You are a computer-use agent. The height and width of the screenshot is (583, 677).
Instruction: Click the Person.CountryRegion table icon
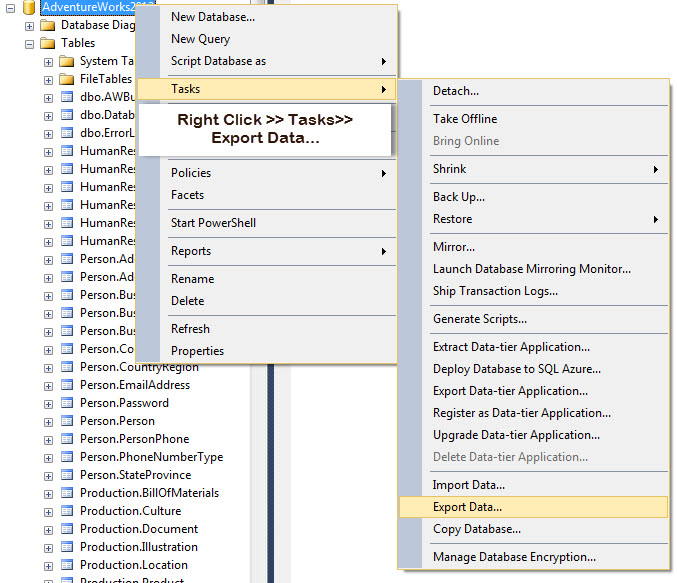(67, 367)
